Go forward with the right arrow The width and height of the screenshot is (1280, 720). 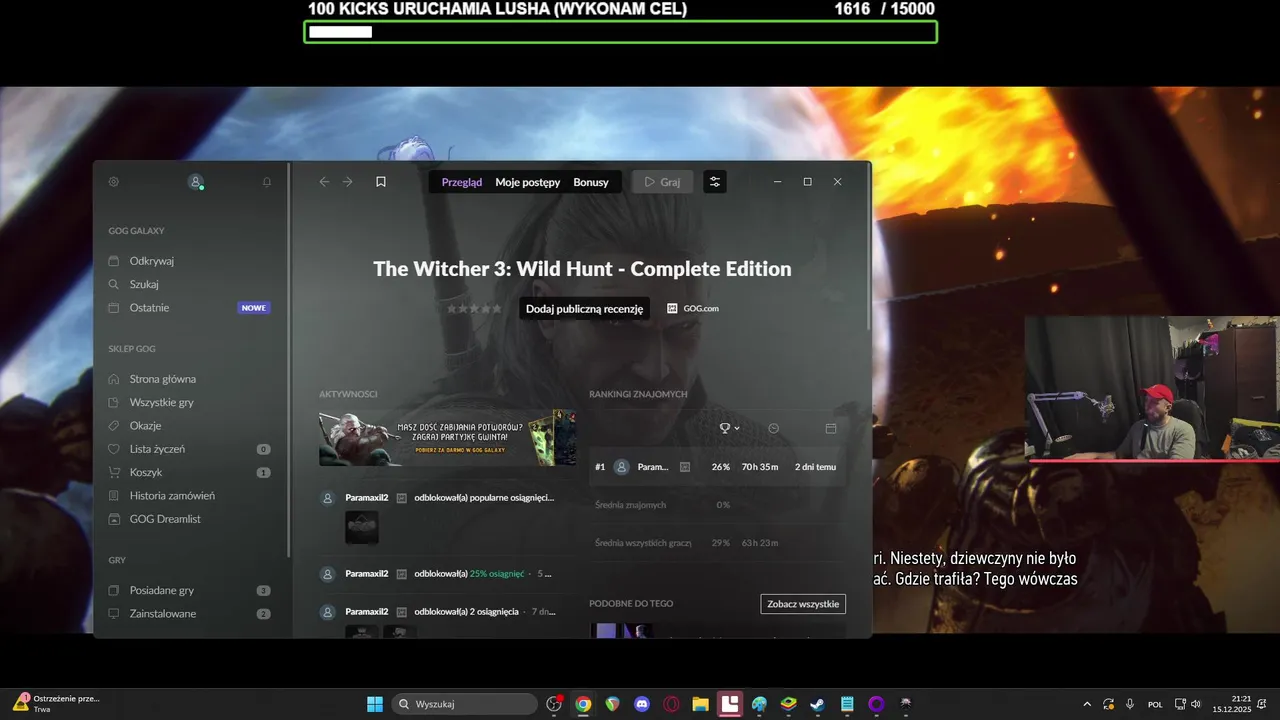click(x=348, y=182)
